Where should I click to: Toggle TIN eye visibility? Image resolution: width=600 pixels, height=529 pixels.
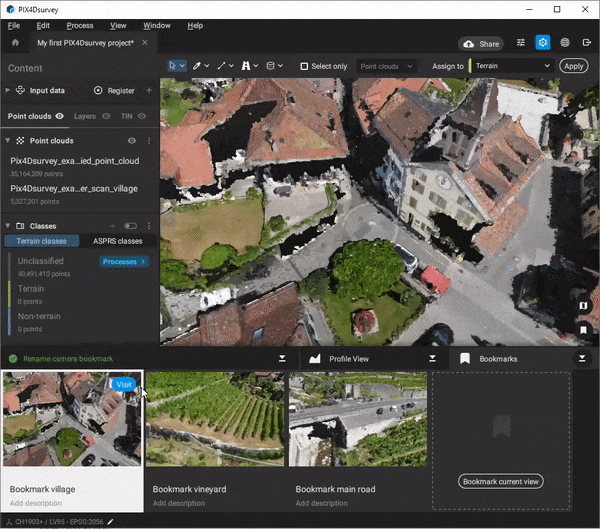click(142, 116)
